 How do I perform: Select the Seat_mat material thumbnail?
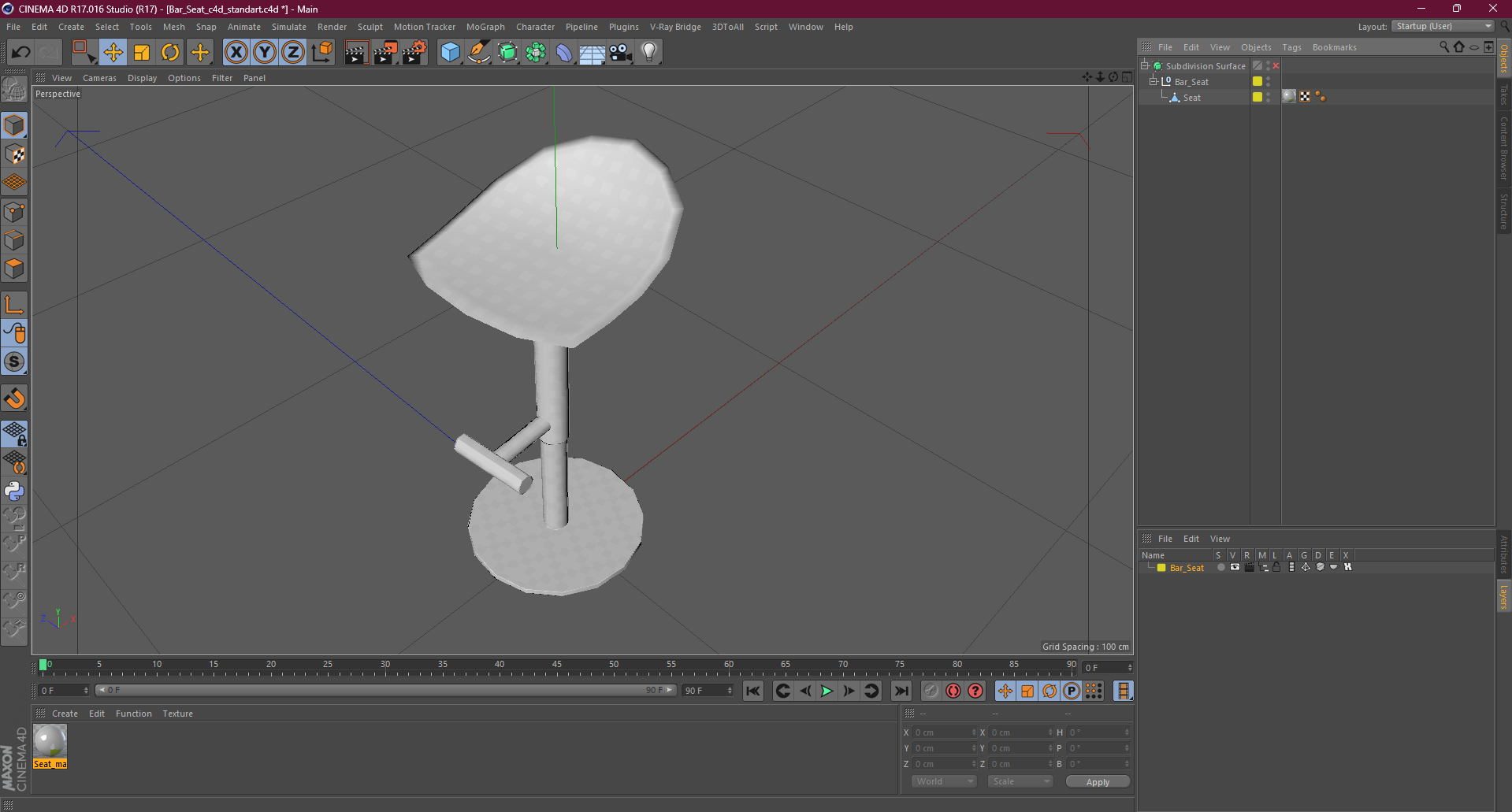pyautogui.click(x=50, y=741)
